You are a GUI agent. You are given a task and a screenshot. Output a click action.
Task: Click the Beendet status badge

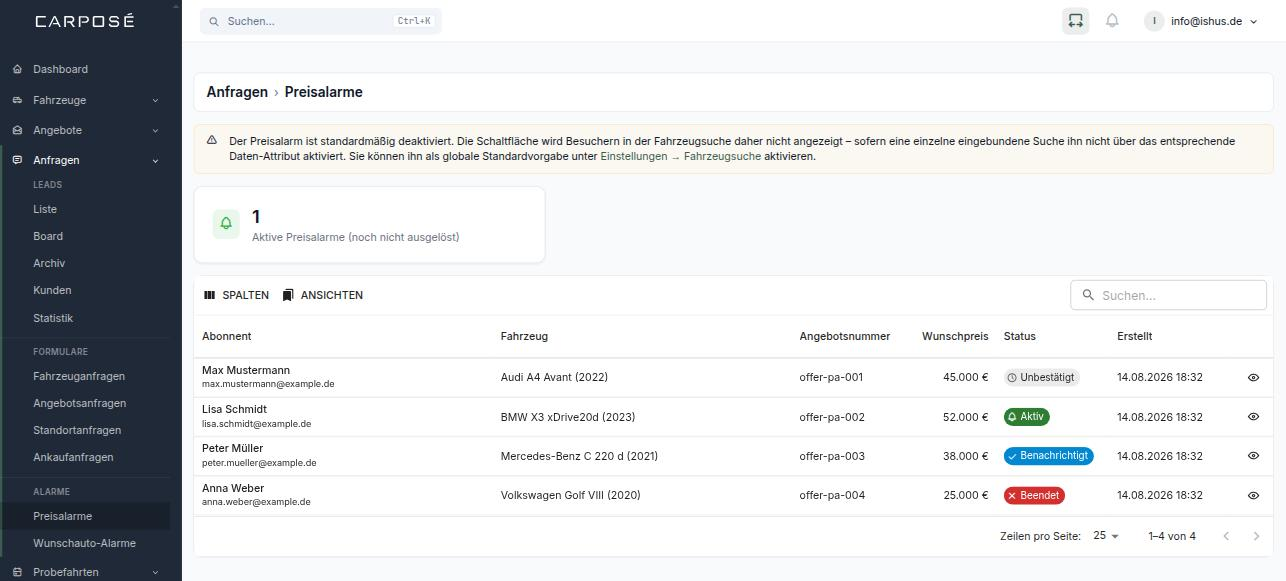click(1034, 495)
